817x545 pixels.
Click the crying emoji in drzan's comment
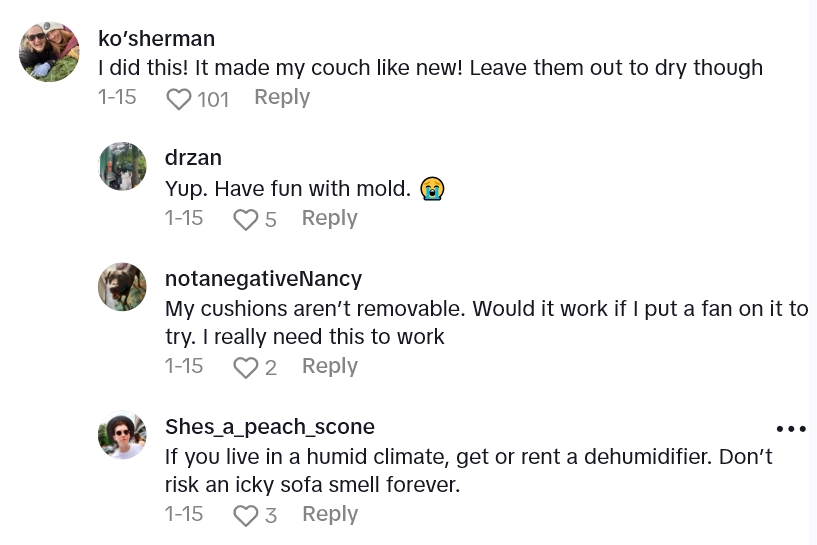(x=432, y=188)
